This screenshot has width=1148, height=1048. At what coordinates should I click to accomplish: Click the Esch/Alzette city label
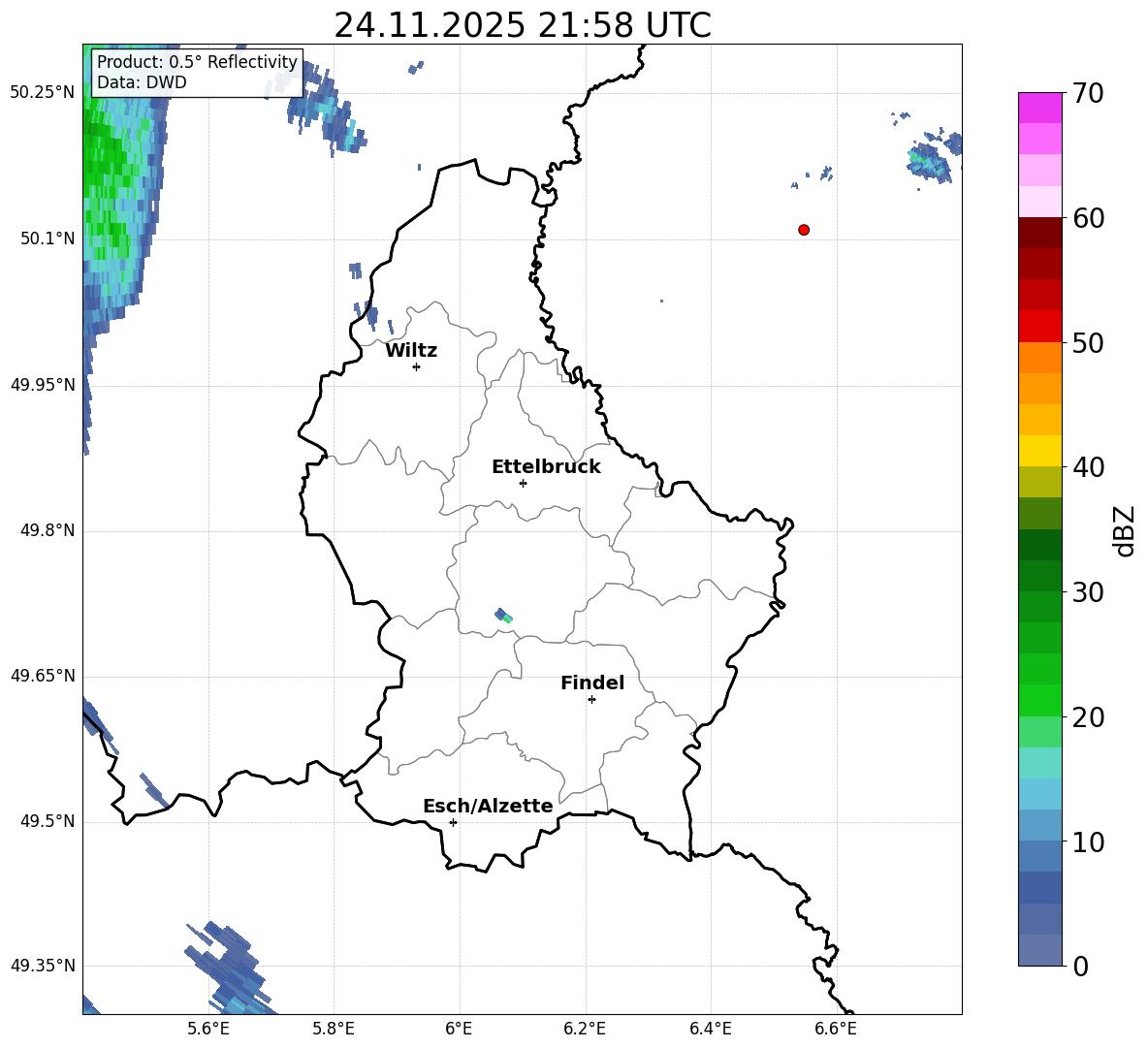click(488, 806)
